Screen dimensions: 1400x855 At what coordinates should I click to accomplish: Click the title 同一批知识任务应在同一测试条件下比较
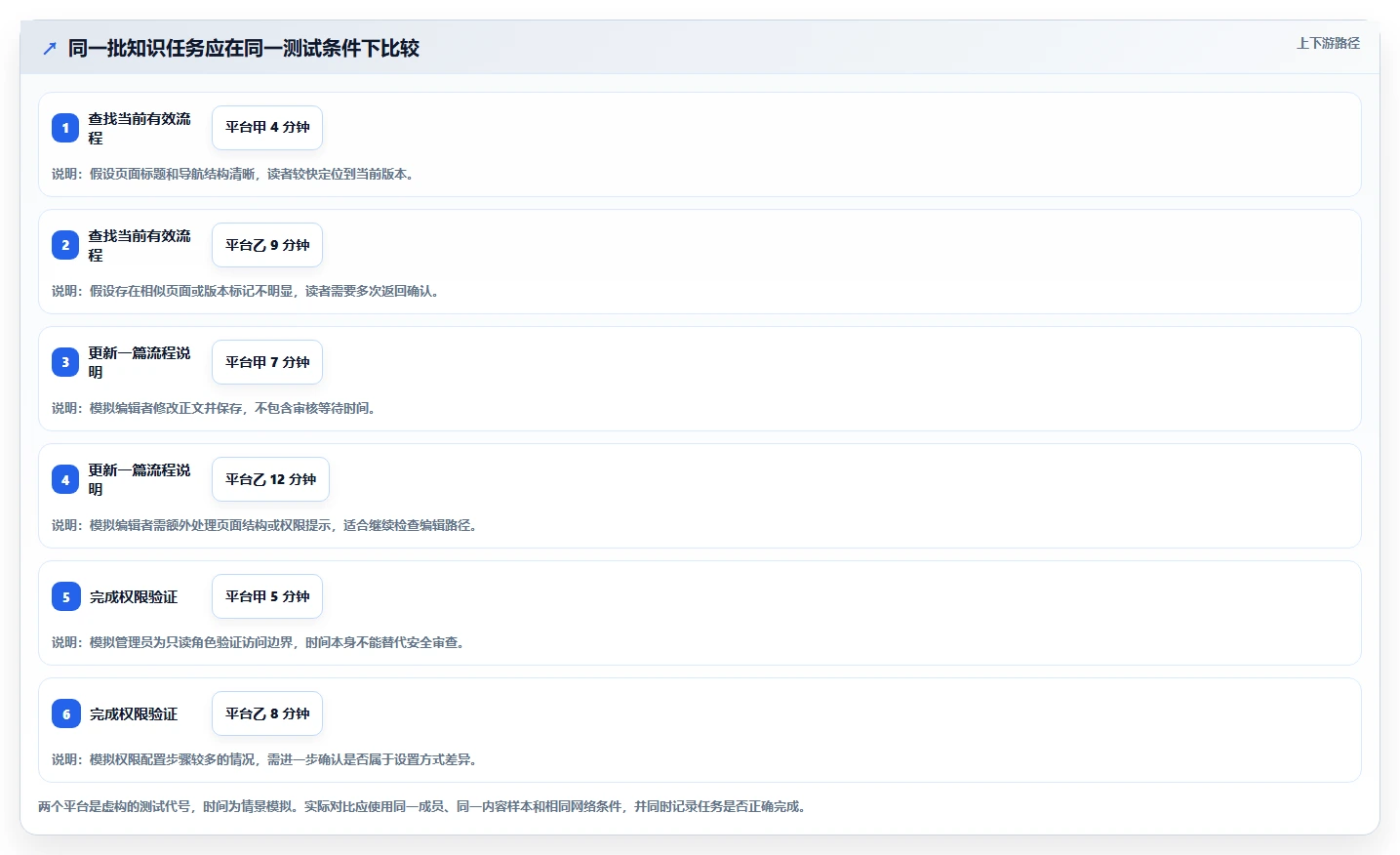point(244,48)
